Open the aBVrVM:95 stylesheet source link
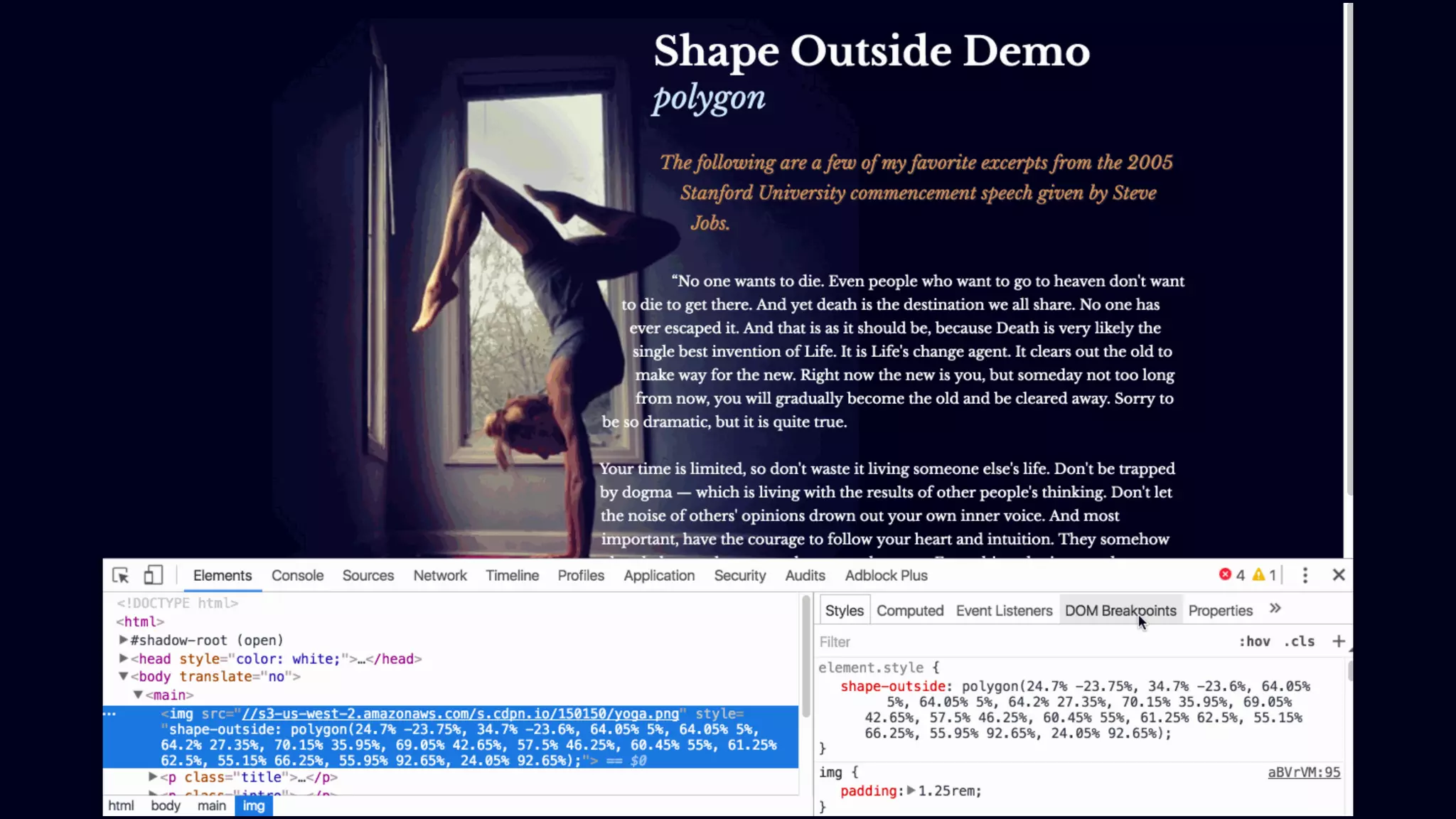This screenshot has height=819, width=1456. pyautogui.click(x=1304, y=772)
